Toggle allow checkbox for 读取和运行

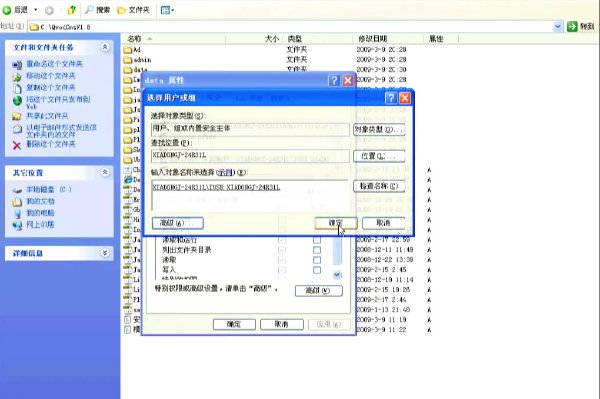(x=282, y=240)
